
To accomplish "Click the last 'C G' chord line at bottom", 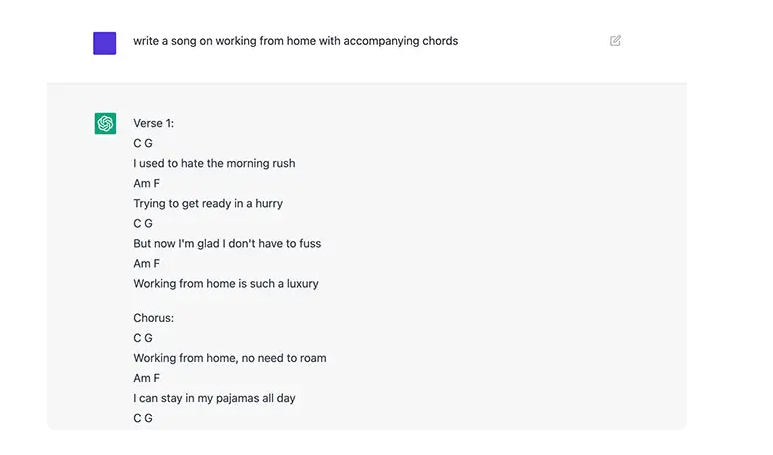I will [143, 418].
